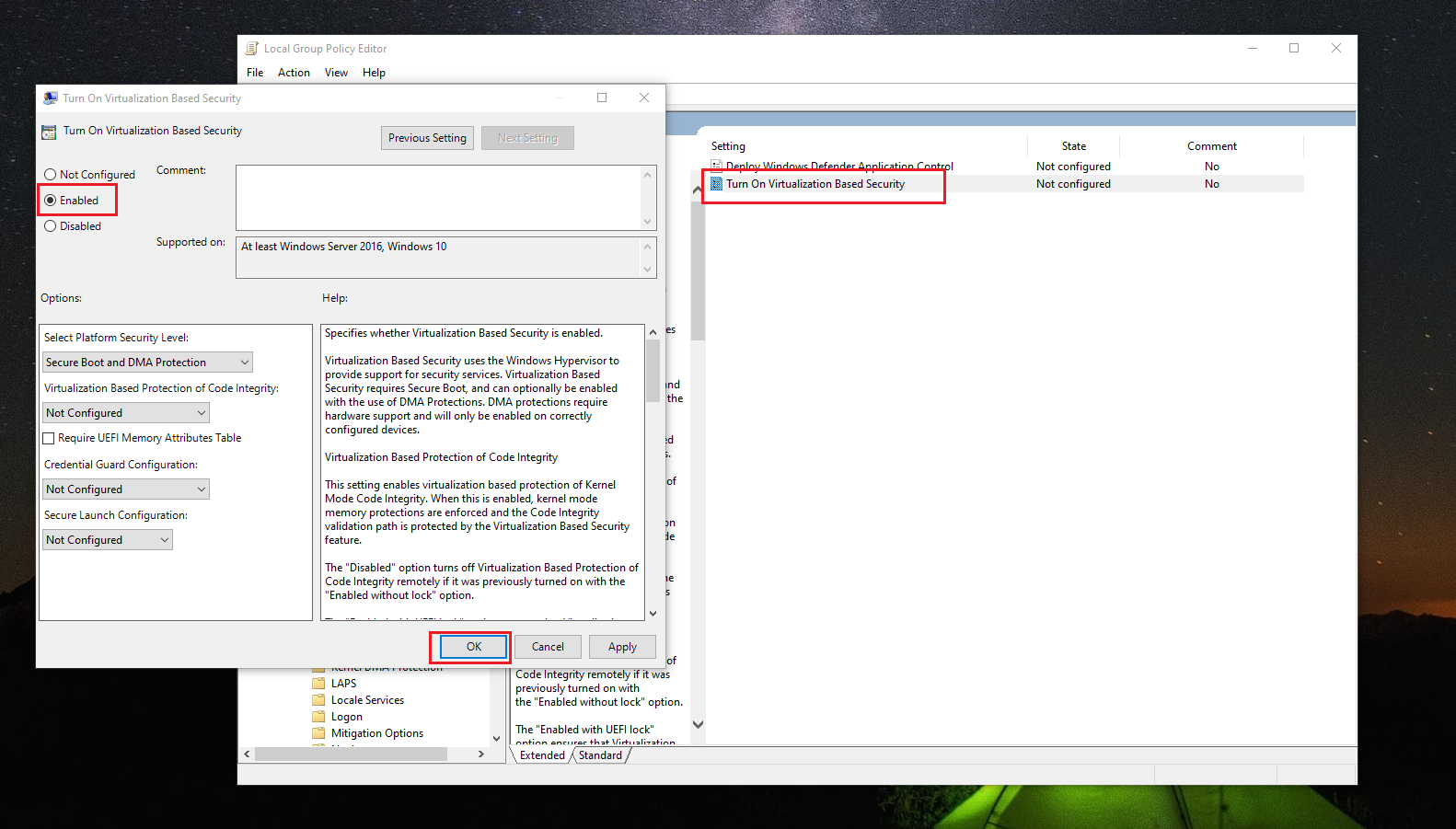Viewport: 1456px width, 829px height.
Task: Select the Enabled radio button
Action: click(x=51, y=201)
